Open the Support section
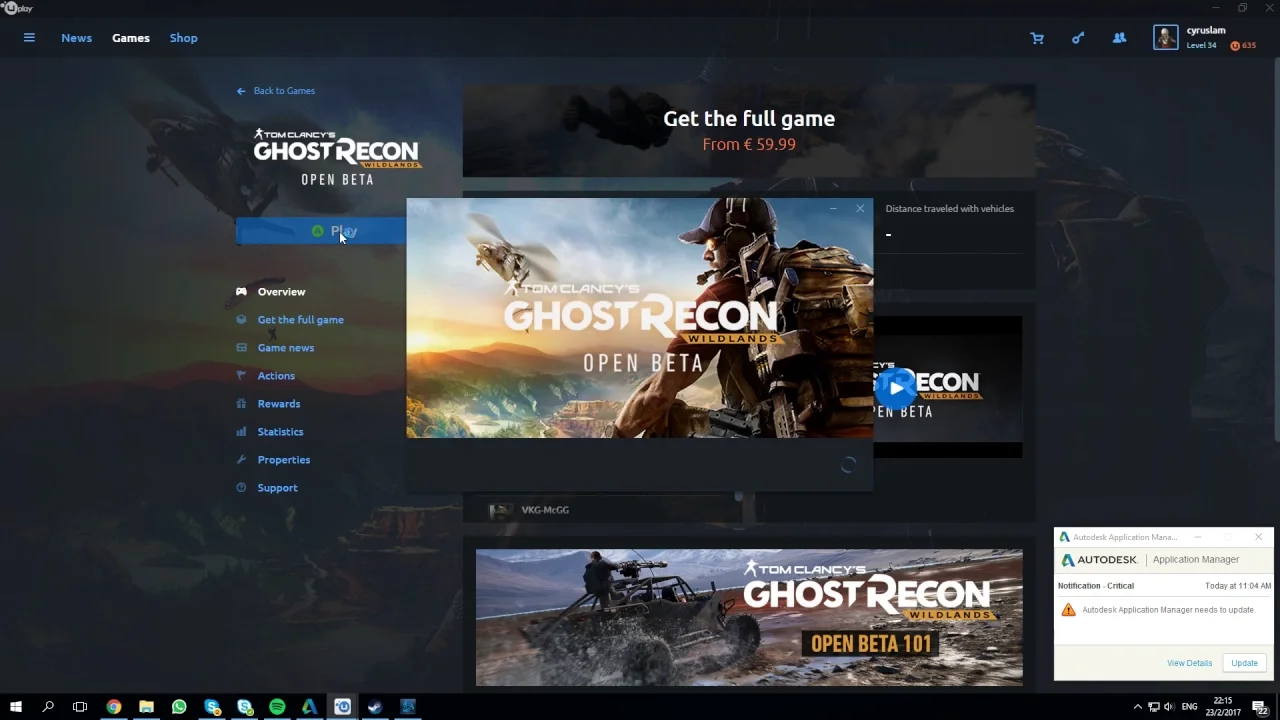This screenshot has width=1280, height=720. 277,488
